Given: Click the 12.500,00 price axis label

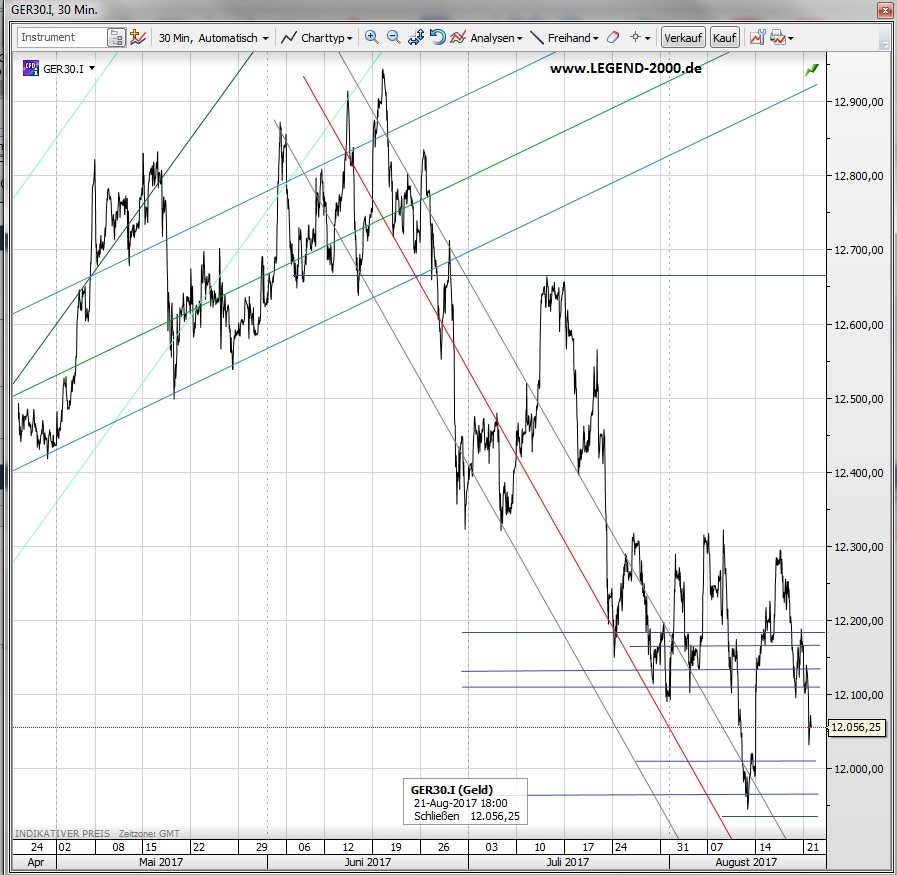Looking at the screenshot, I should click(x=858, y=399).
